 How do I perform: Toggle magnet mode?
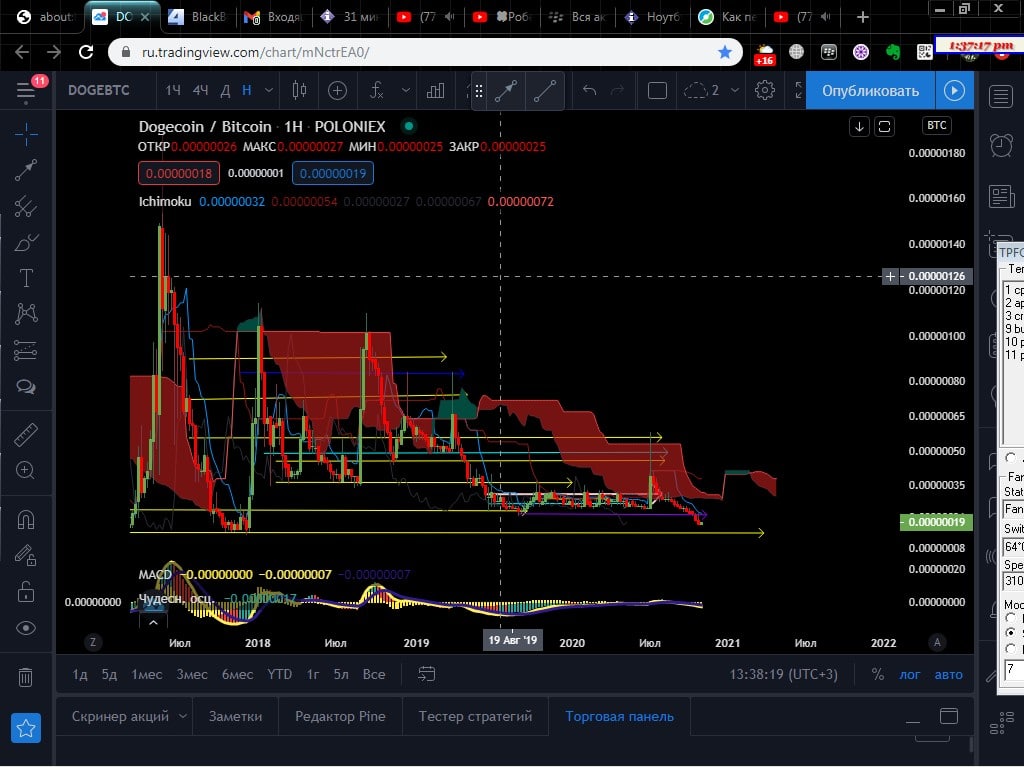tap(26, 520)
